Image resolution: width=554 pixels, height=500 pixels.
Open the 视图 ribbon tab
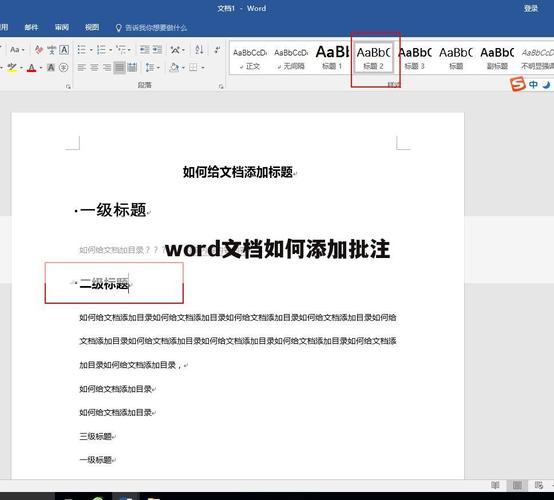[92, 27]
